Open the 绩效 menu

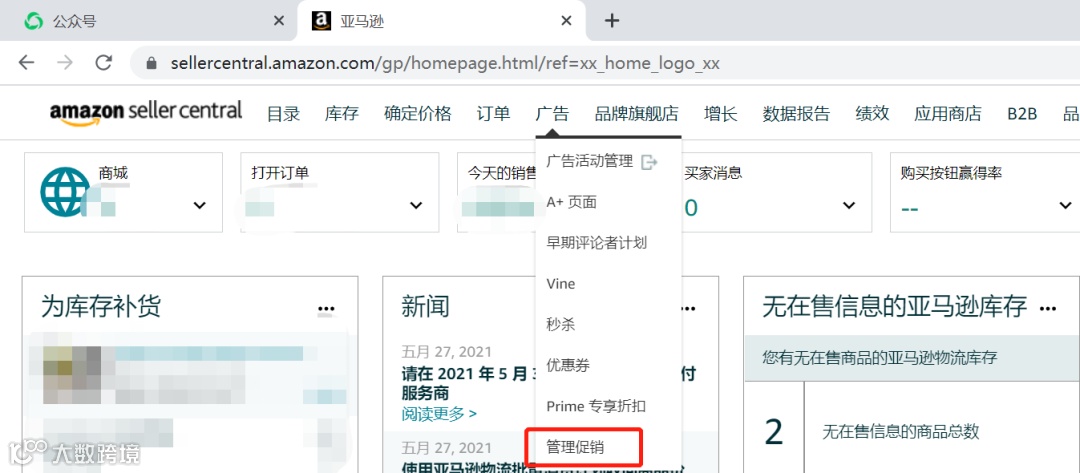pos(873,114)
